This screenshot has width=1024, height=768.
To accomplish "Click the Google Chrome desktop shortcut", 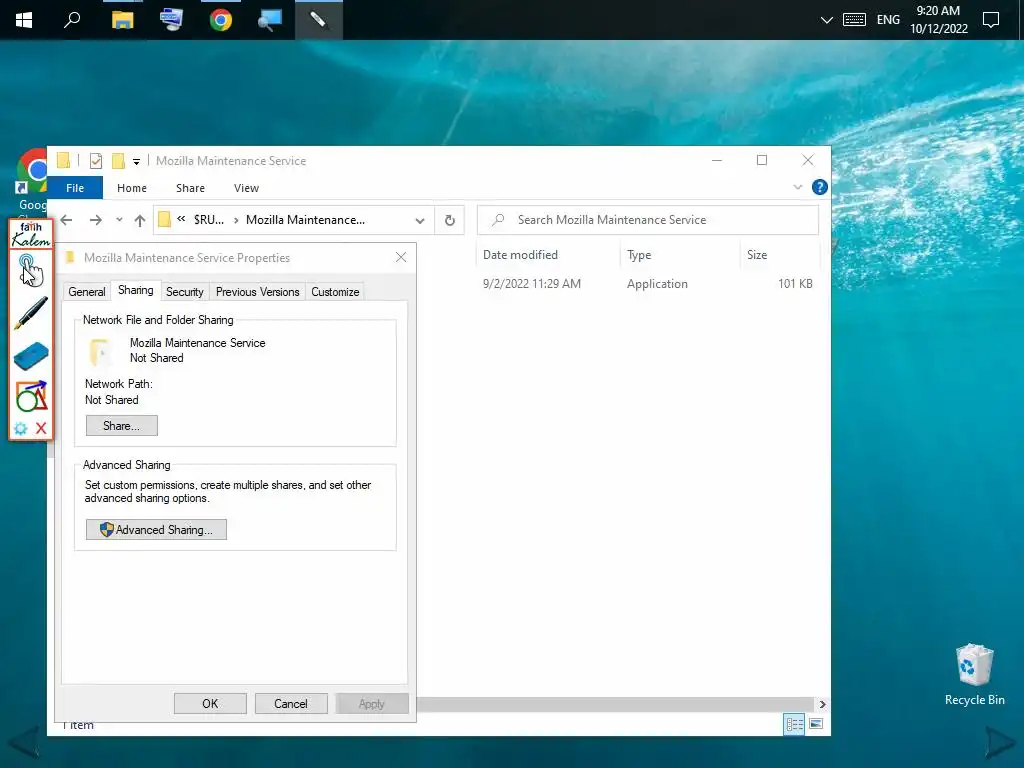I will [x=31, y=180].
